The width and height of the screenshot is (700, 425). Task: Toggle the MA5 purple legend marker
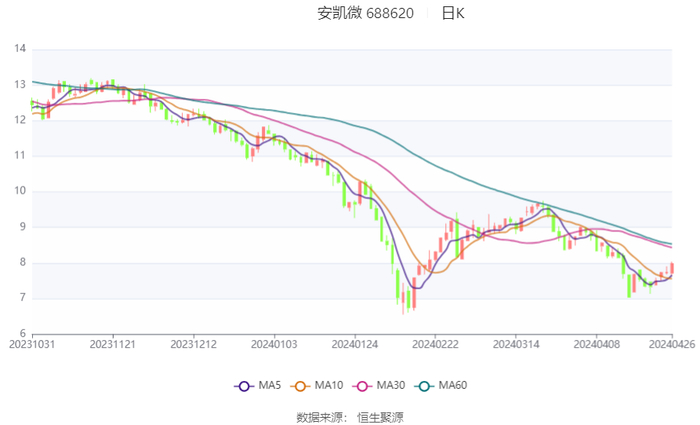(243, 386)
